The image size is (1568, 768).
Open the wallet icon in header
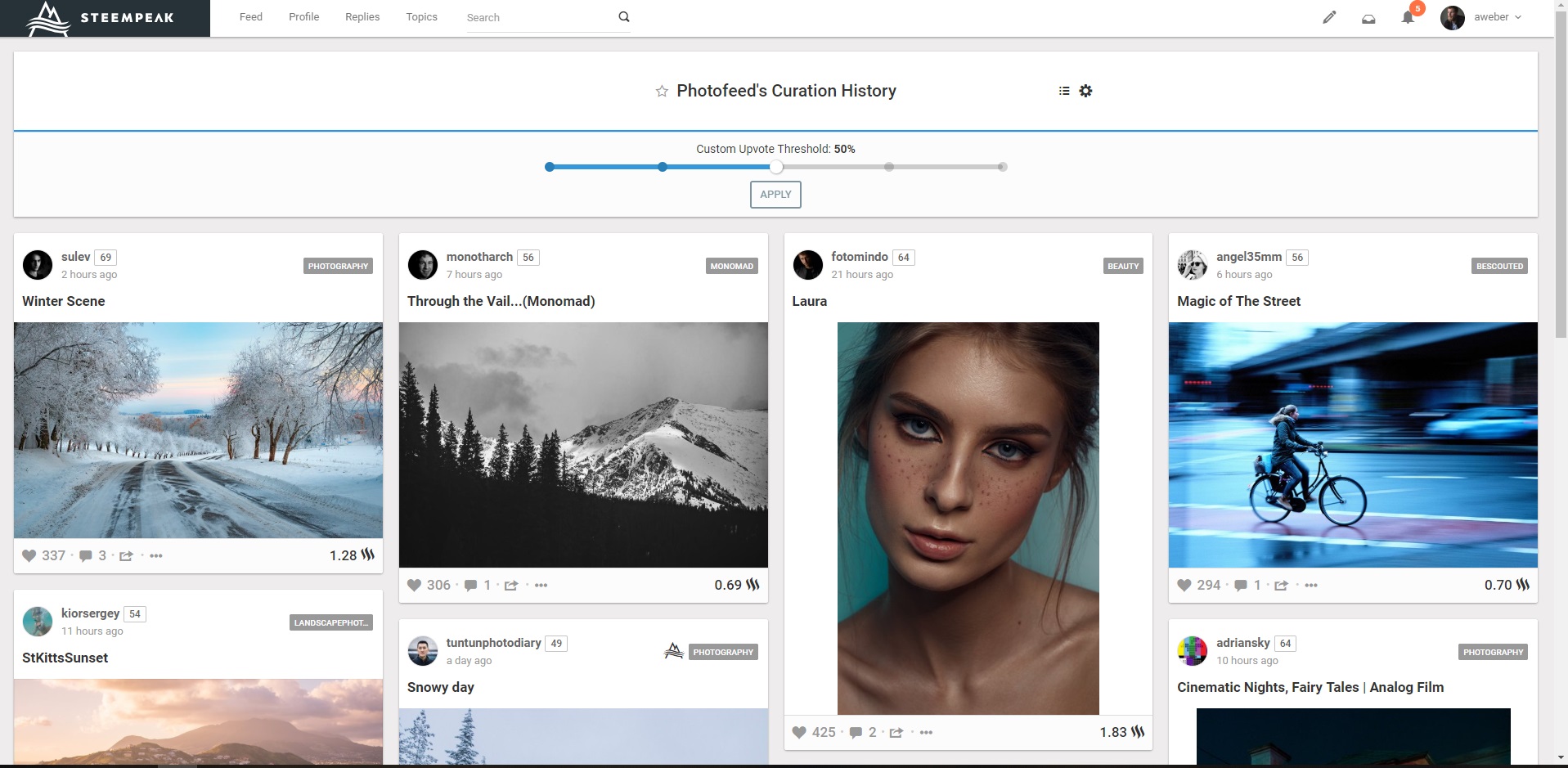click(1368, 18)
